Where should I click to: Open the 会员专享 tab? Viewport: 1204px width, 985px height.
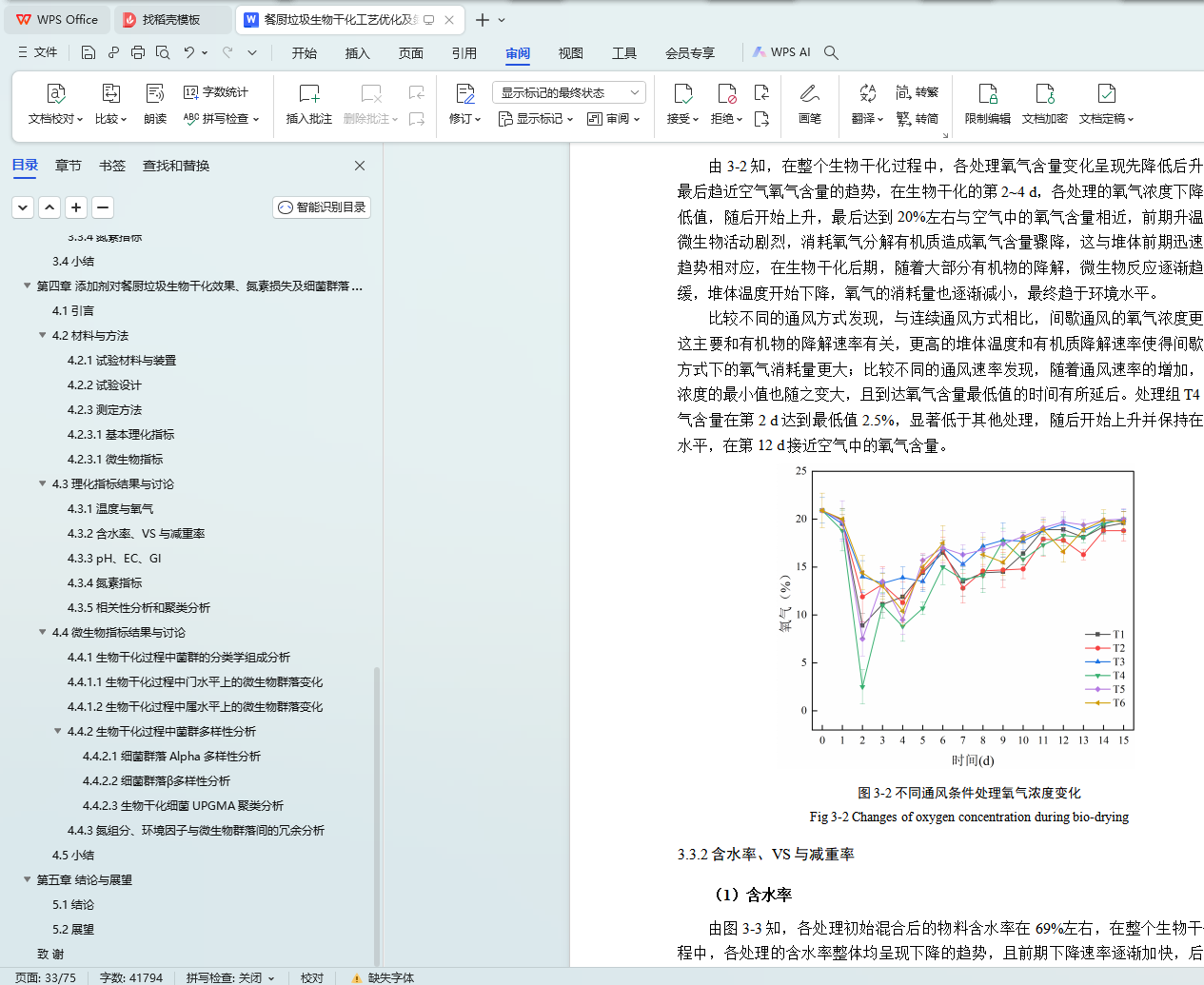690,53
